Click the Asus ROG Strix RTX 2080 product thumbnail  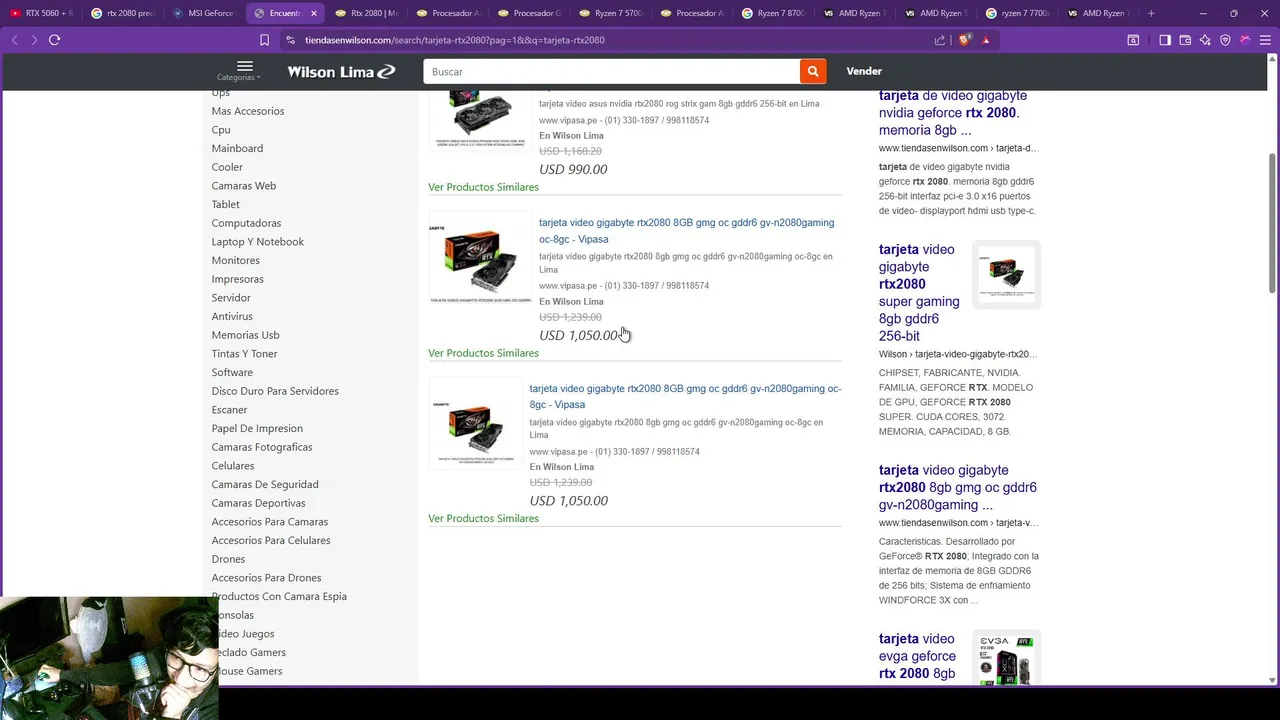click(481, 119)
